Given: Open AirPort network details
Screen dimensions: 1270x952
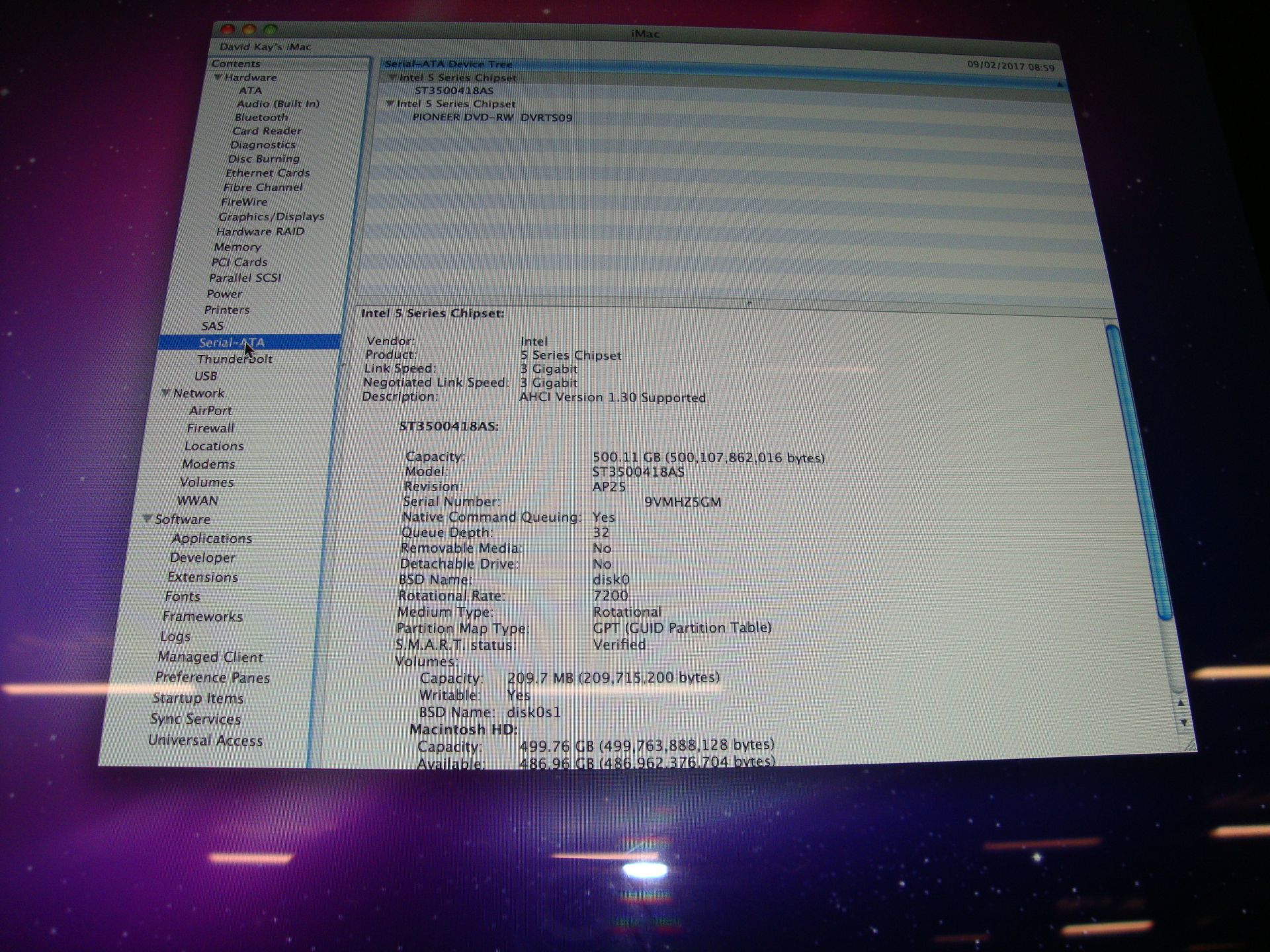Looking at the screenshot, I should click(x=210, y=411).
